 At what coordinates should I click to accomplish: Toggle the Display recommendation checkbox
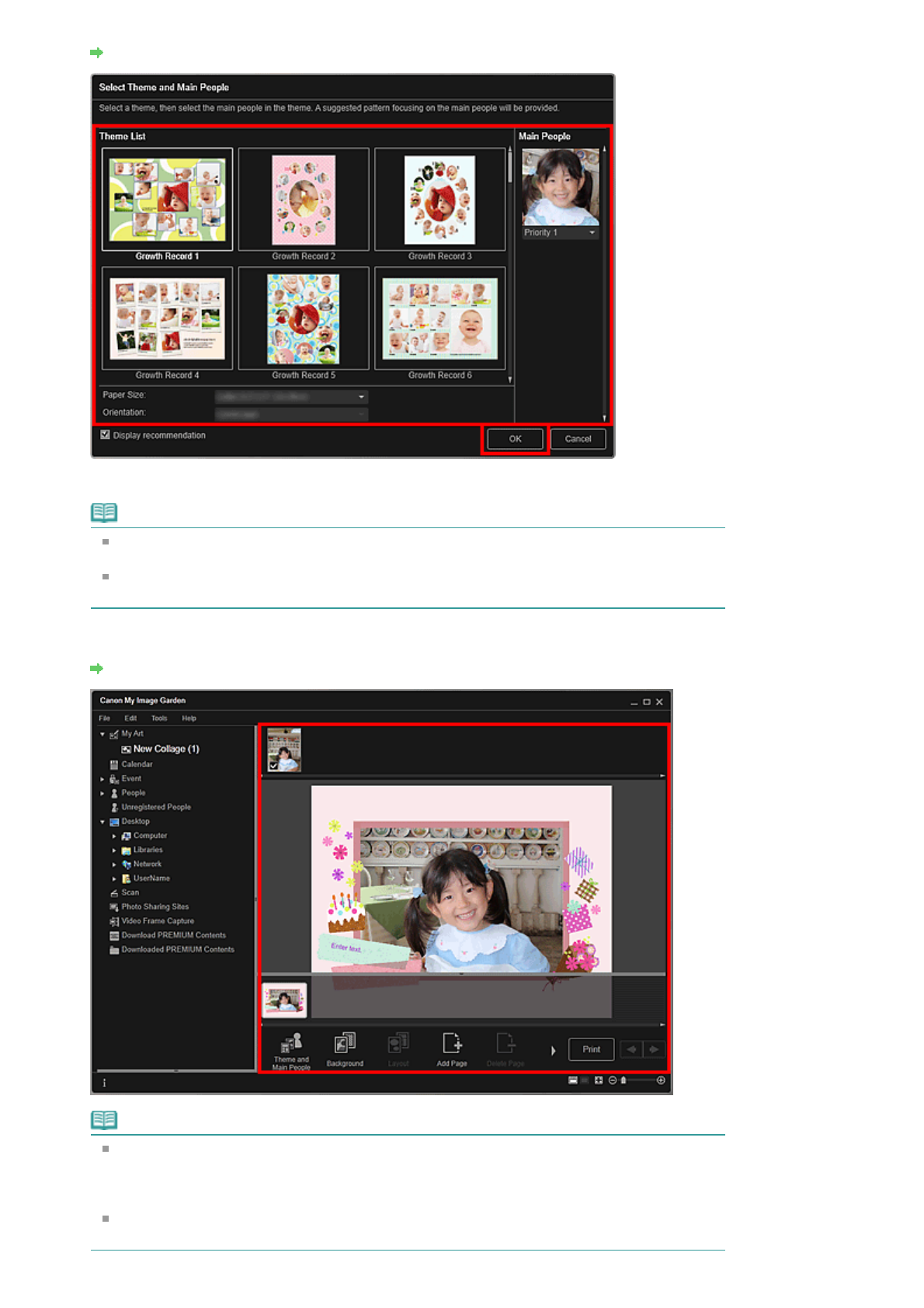(x=106, y=435)
